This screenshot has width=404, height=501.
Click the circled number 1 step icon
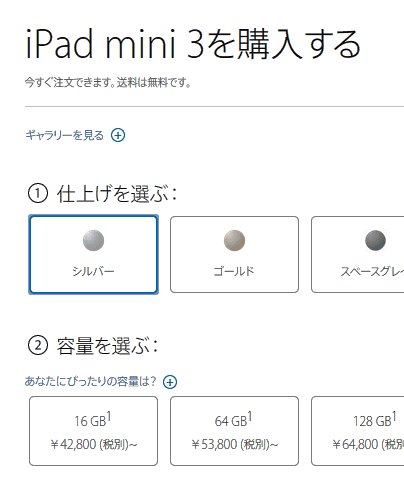[x=38, y=194]
